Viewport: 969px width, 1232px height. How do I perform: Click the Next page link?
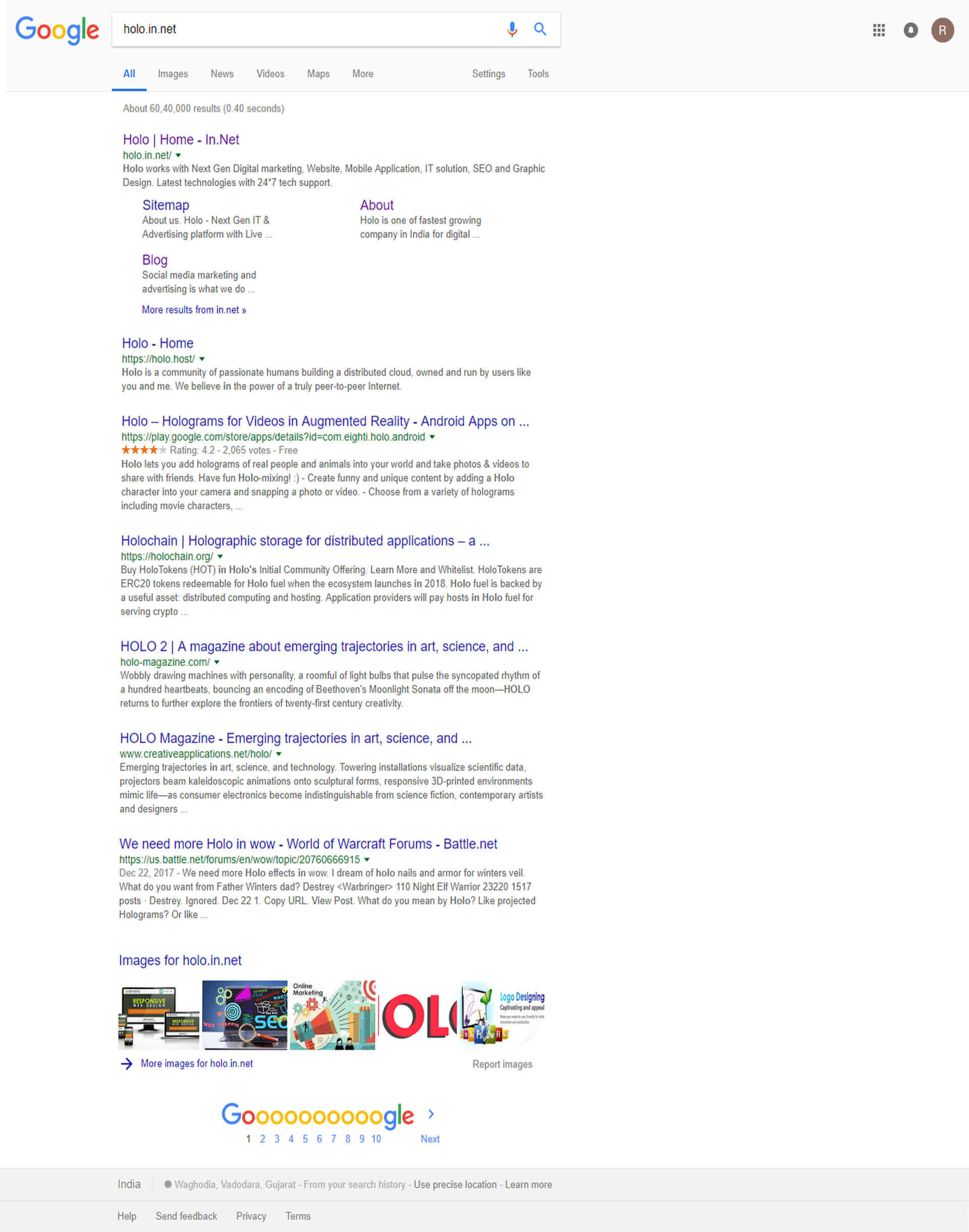pos(430,1139)
